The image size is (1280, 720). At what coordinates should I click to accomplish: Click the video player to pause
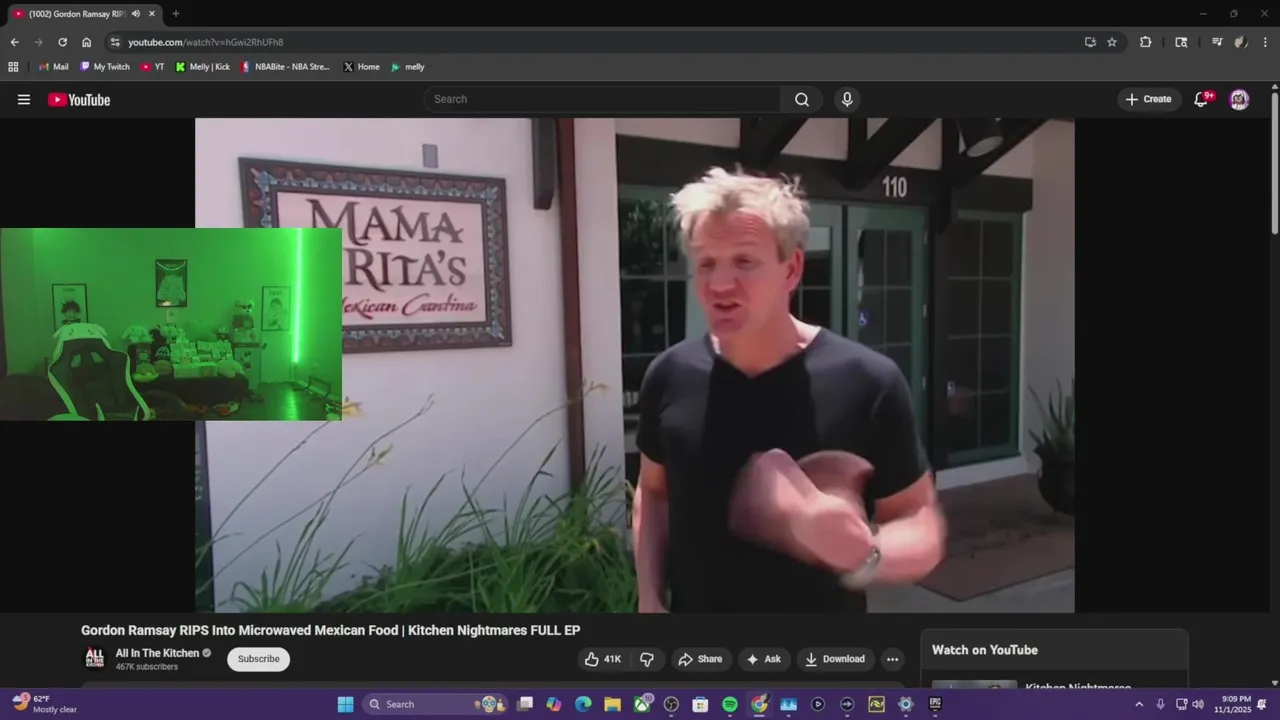(x=634, y=365)
